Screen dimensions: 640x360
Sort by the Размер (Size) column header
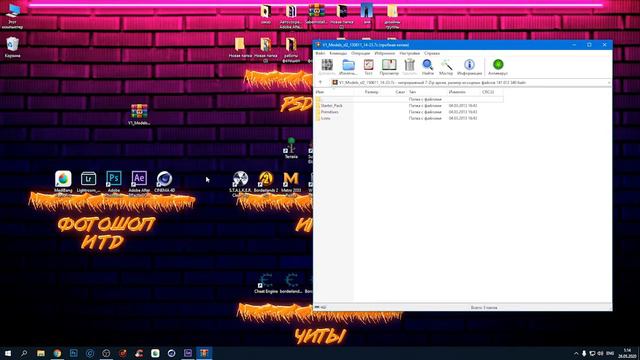point(371,92)
